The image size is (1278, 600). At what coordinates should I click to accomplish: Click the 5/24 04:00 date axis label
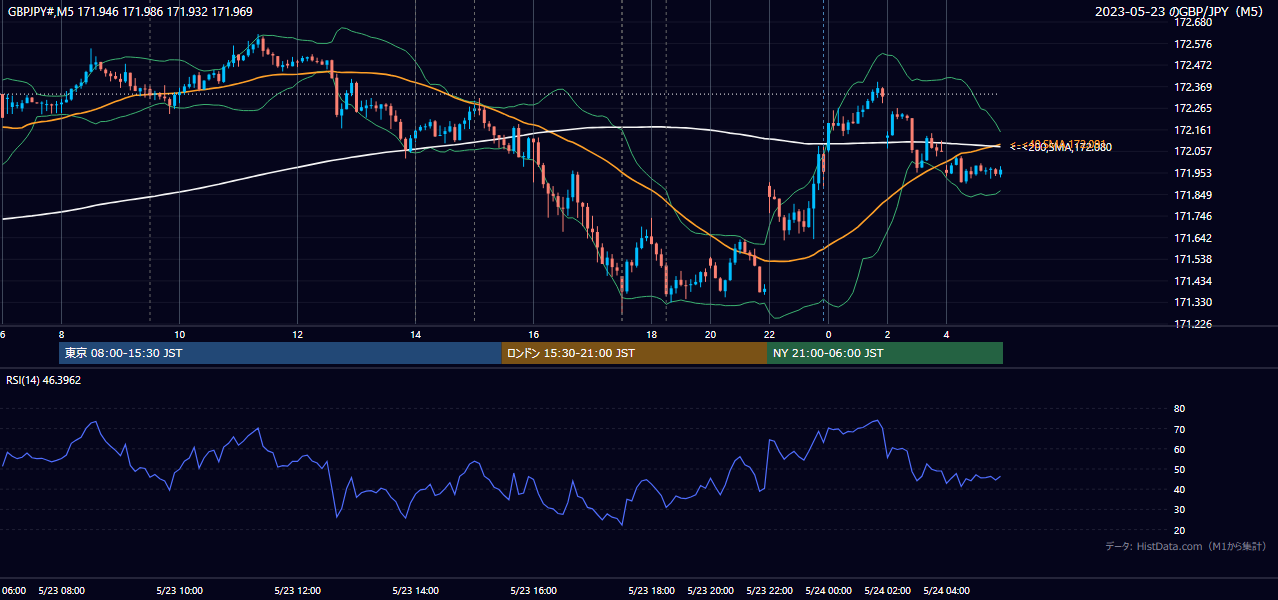(x=946, y=590)
